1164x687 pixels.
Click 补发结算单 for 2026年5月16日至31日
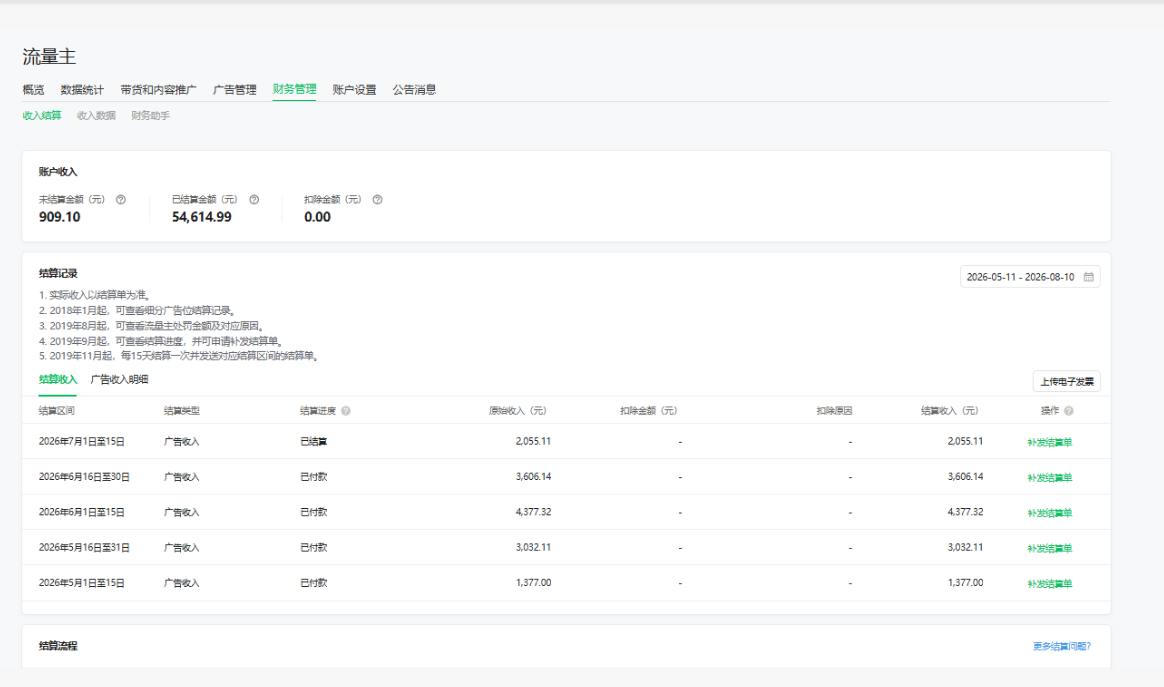pyautogui.click(x=1050, y=549)
